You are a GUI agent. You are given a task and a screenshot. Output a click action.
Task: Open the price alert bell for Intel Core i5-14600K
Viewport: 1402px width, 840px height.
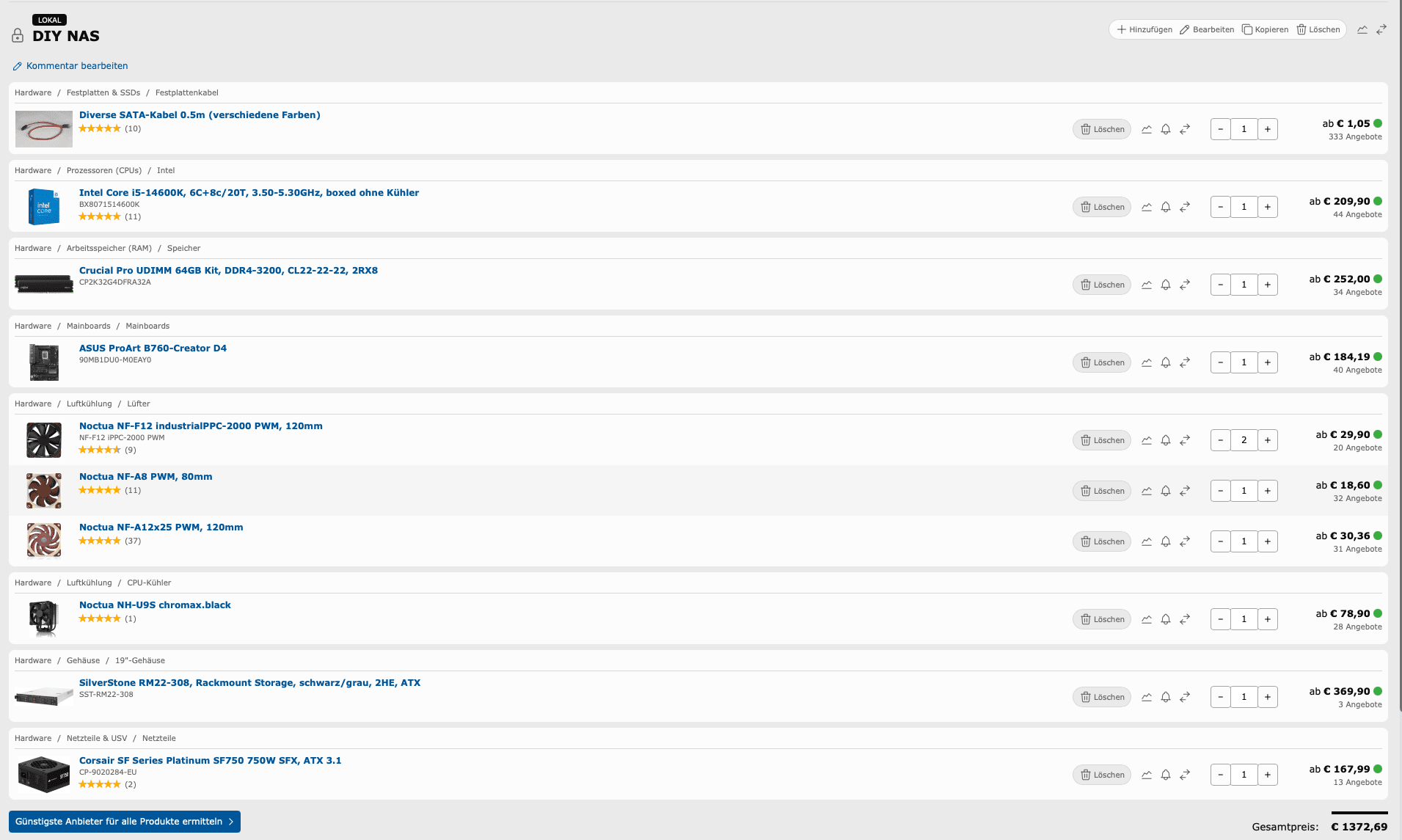[x=1166, y=207]
